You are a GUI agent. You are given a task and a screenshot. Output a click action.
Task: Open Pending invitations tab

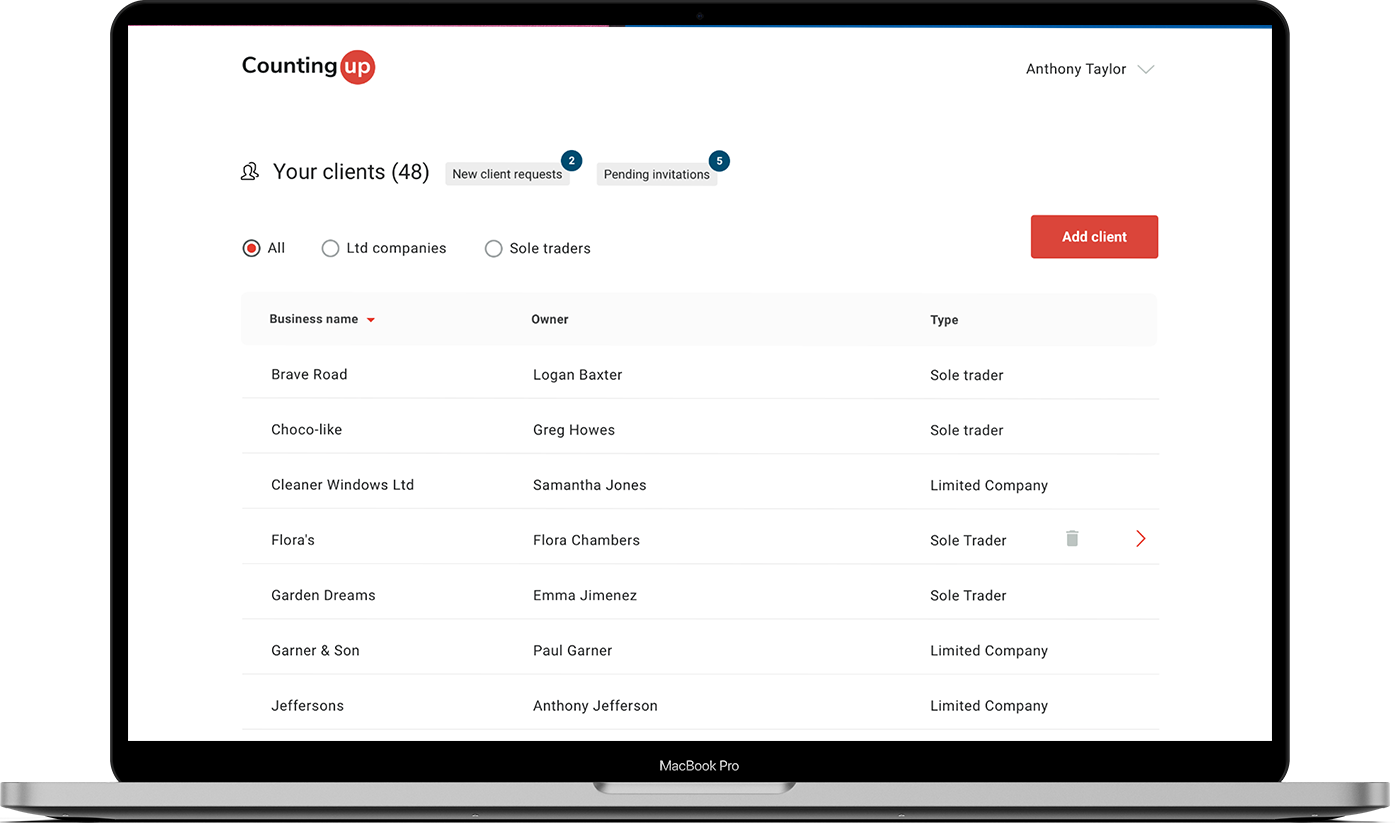(x=656, y=174)
